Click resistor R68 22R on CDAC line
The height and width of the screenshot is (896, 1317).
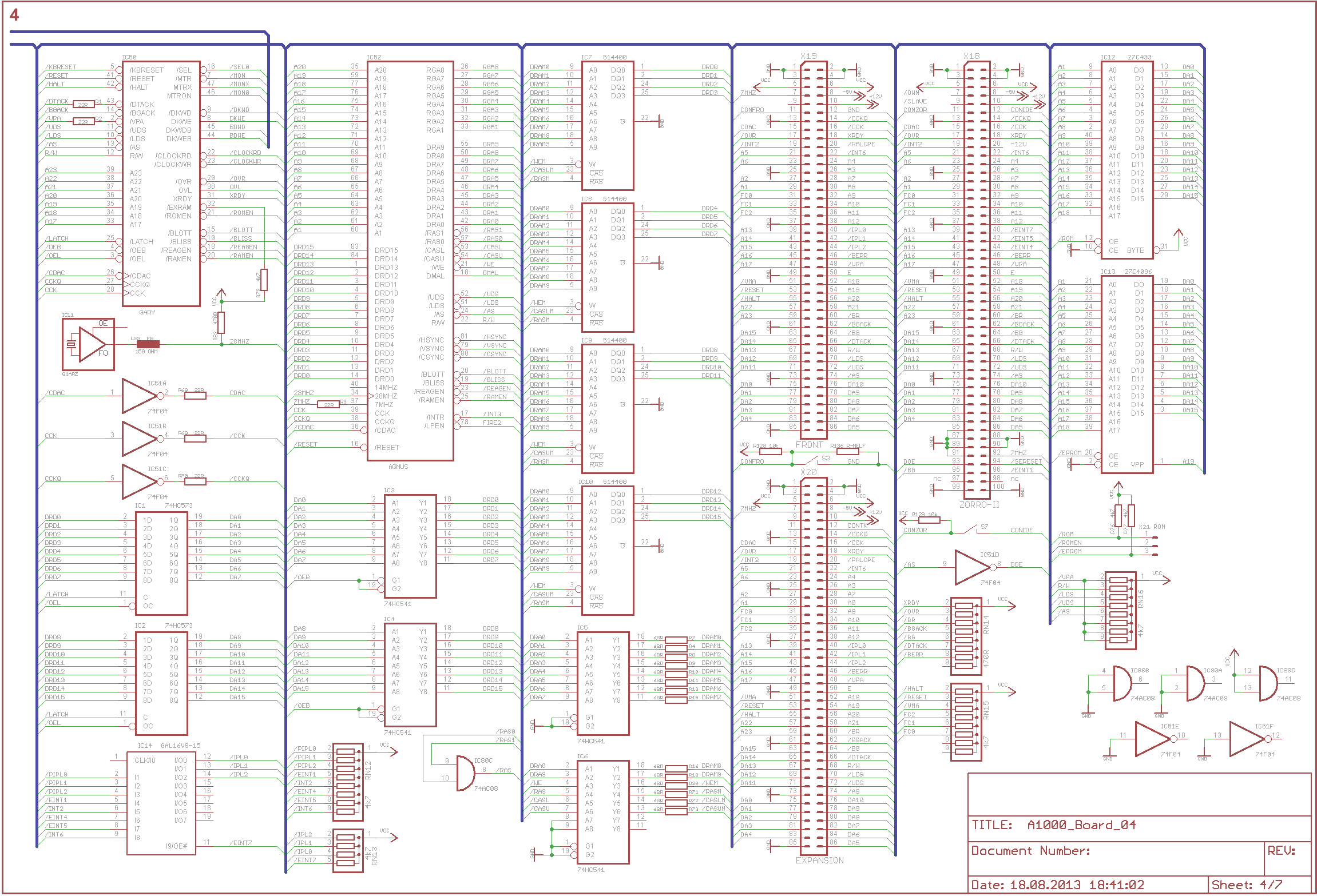(x=195, y=396)
